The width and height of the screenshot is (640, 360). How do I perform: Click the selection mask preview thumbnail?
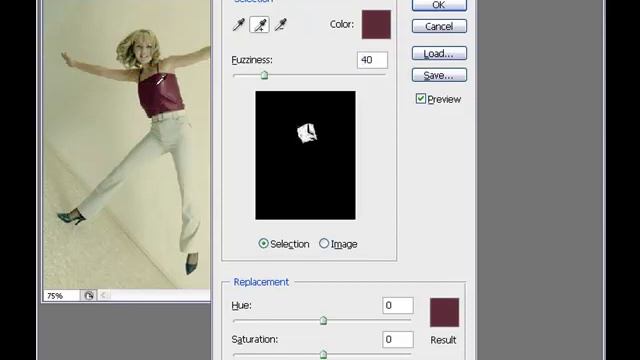point(305,155)
